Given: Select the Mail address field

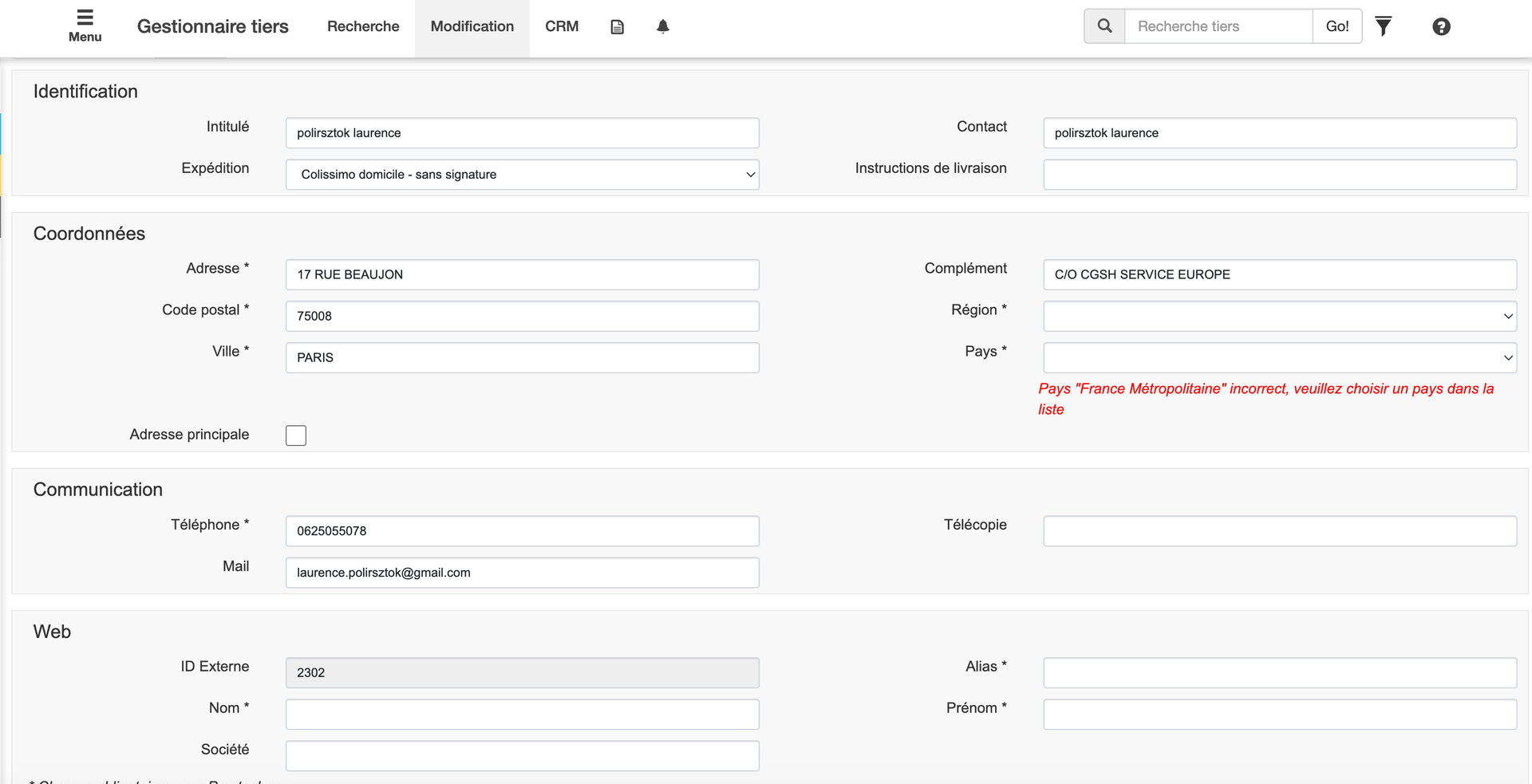Looking at the screenshot, I should 522,573.
